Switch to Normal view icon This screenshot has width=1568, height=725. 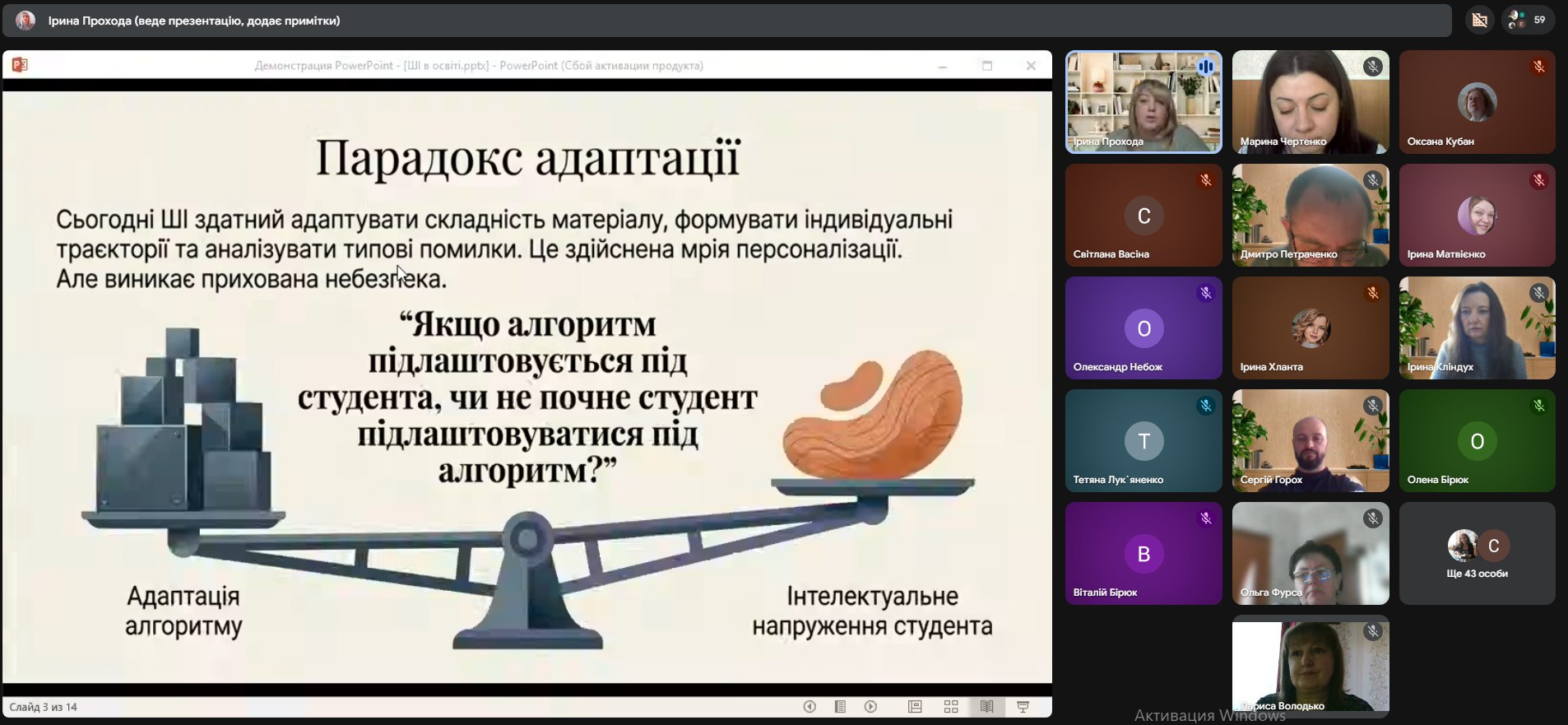point(915,707)
